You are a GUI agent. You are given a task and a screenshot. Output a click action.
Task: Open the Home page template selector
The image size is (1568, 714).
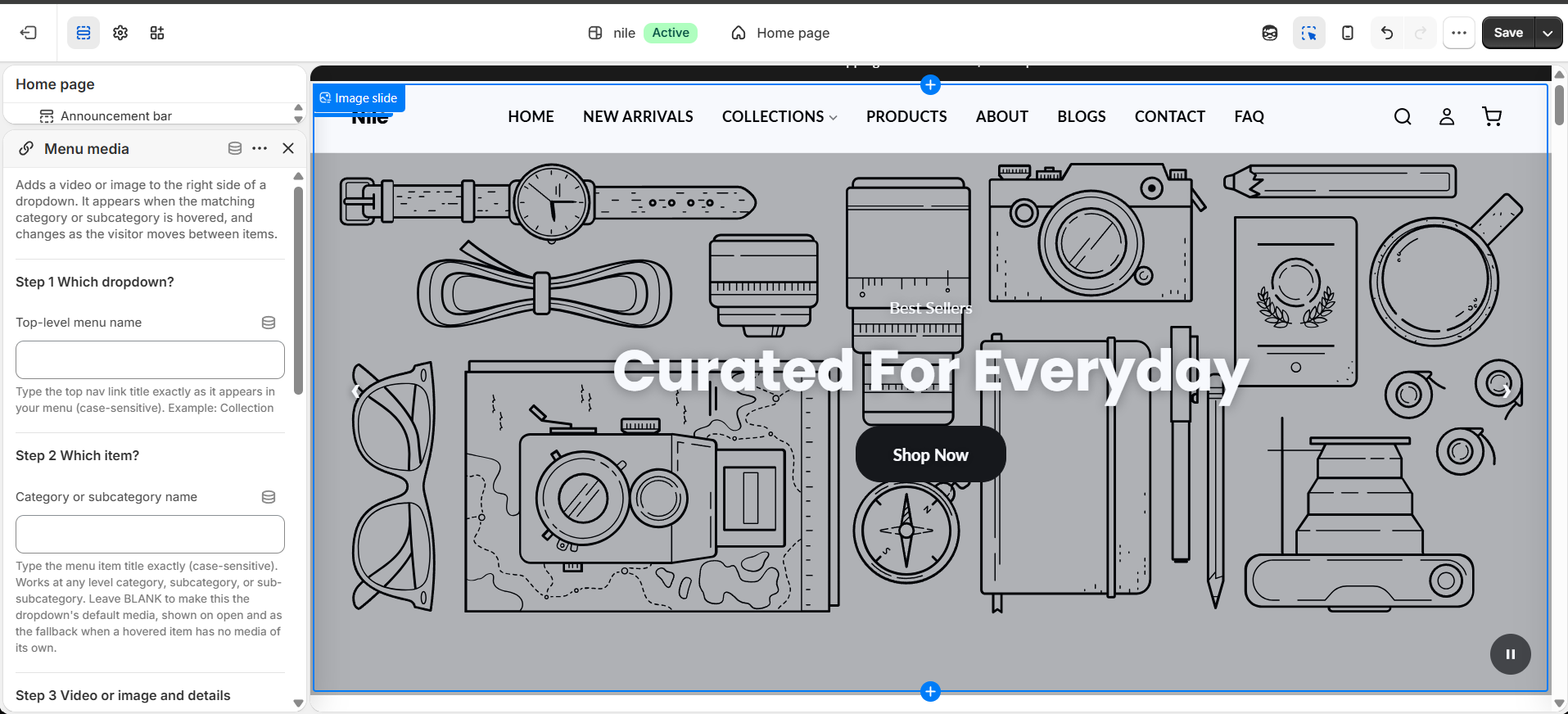point(780,33)
